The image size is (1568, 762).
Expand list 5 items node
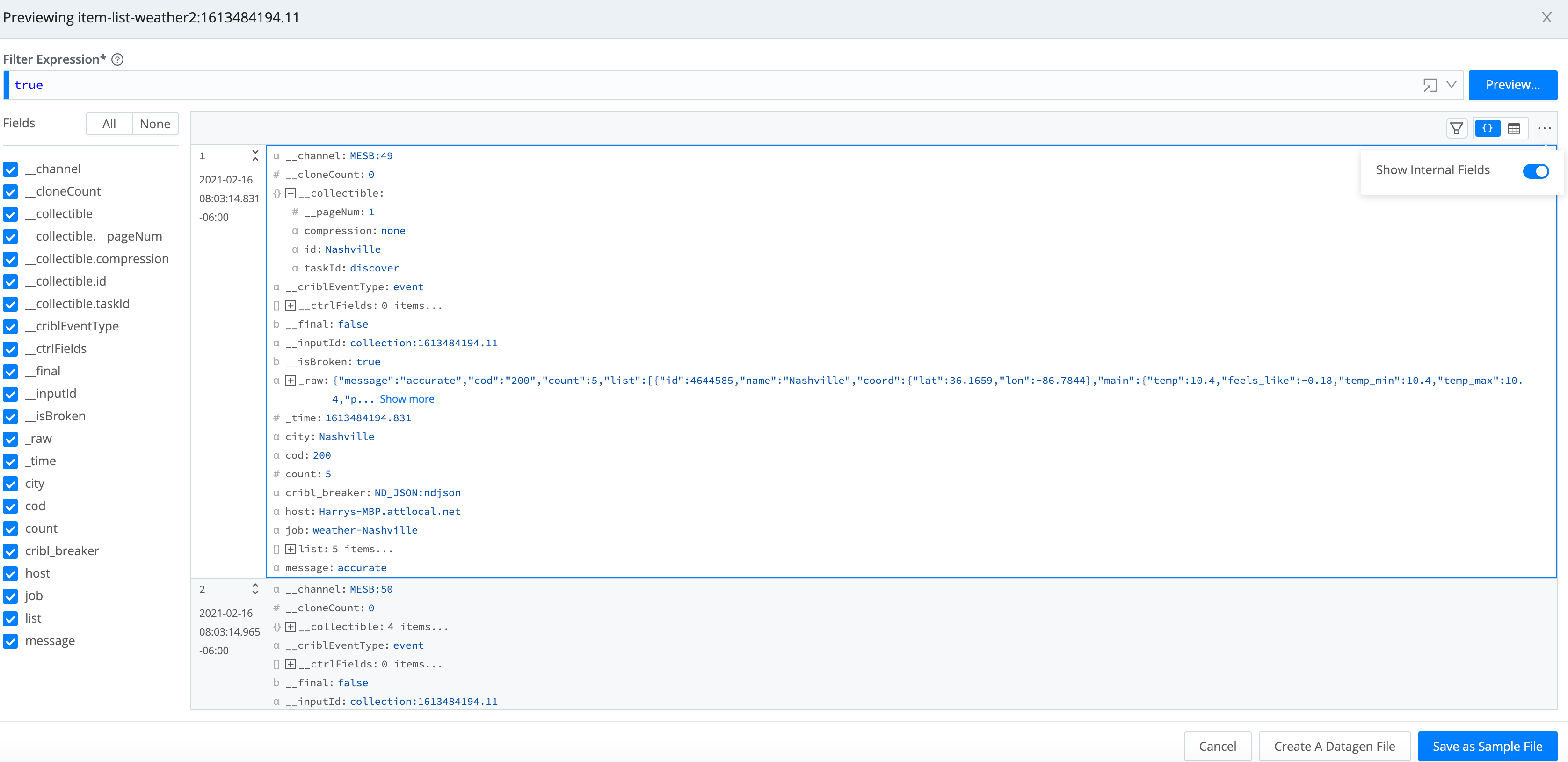[x=291, y=550]
